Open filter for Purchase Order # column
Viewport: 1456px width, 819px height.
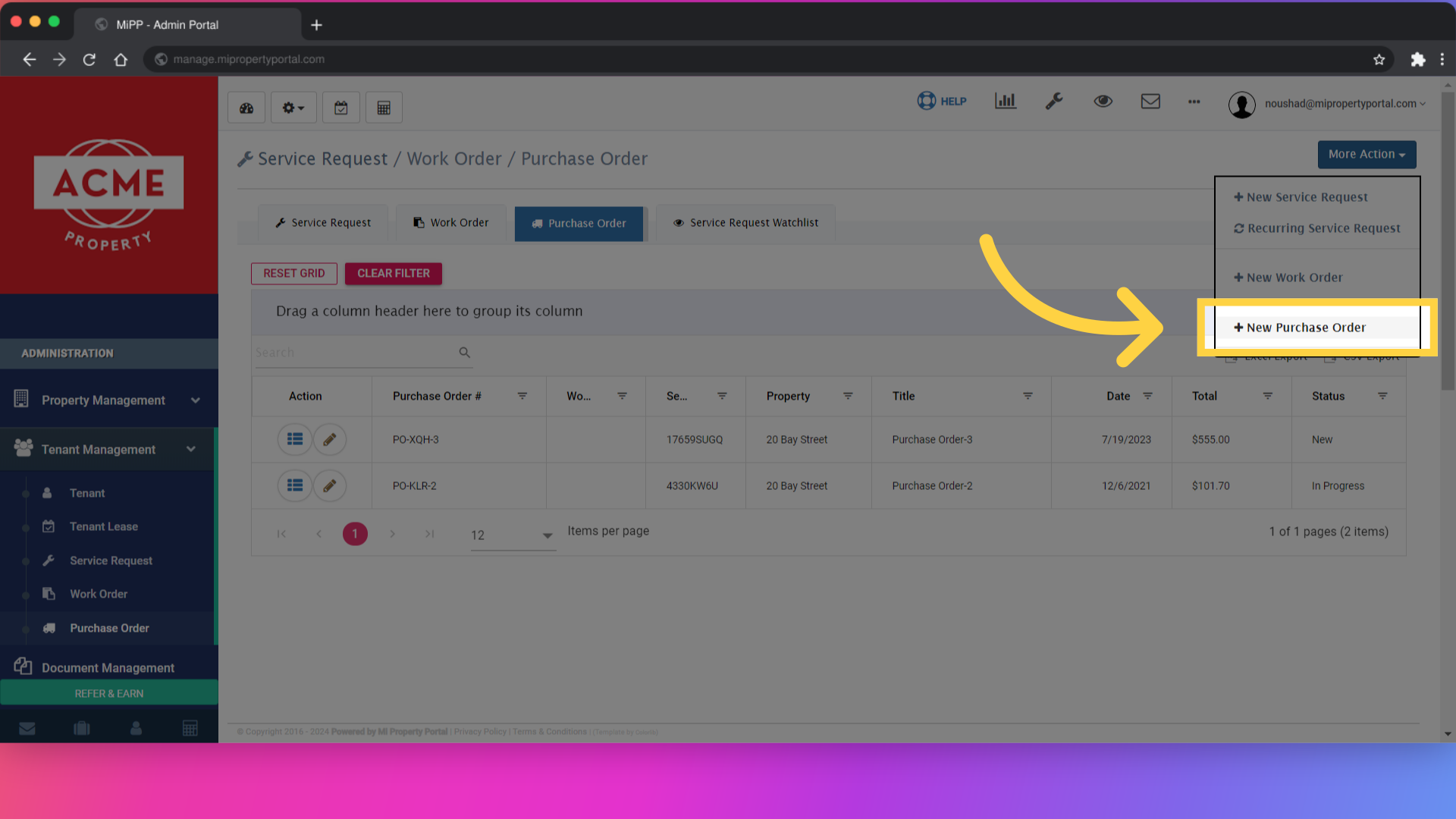pos(522,396)
